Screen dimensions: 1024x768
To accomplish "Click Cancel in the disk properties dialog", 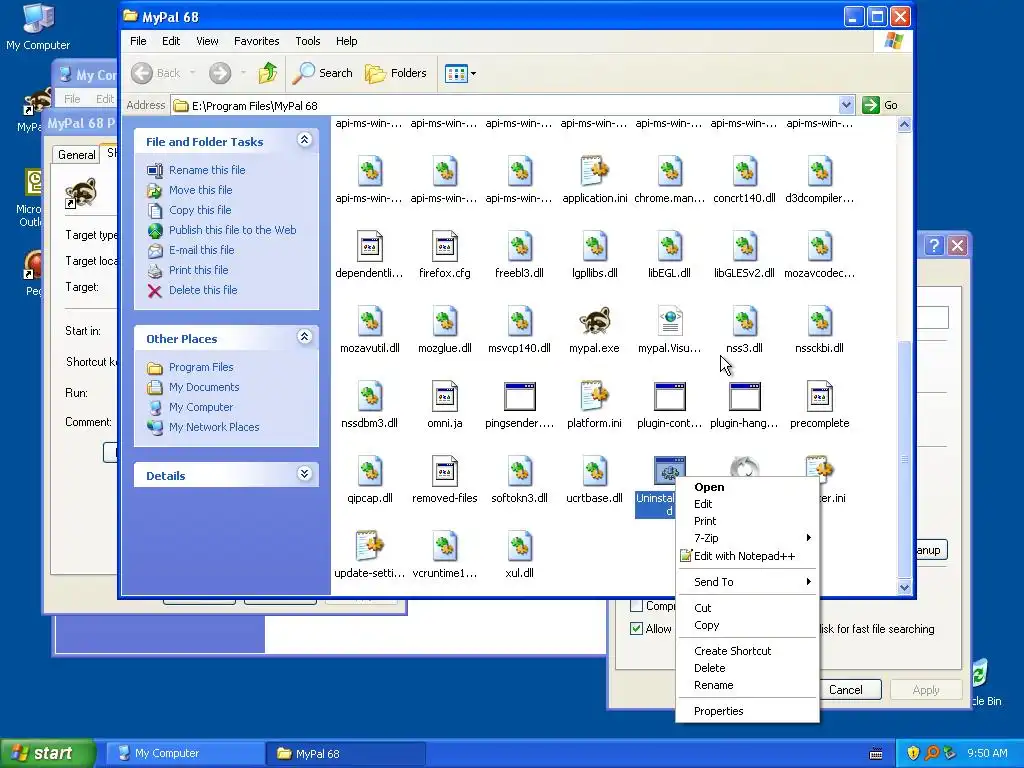I will pyautogui.click(x=846, y=690).
